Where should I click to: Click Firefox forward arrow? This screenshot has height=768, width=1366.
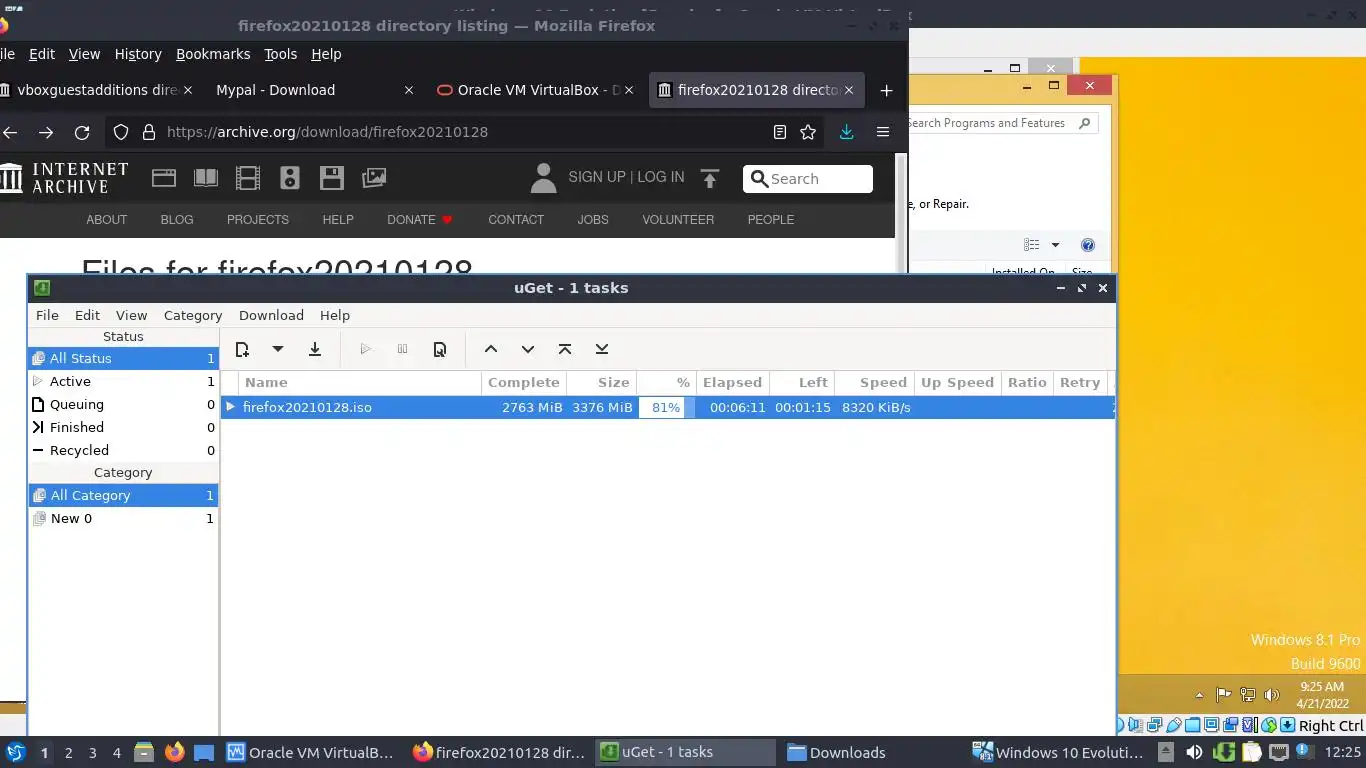coord(46,132)
